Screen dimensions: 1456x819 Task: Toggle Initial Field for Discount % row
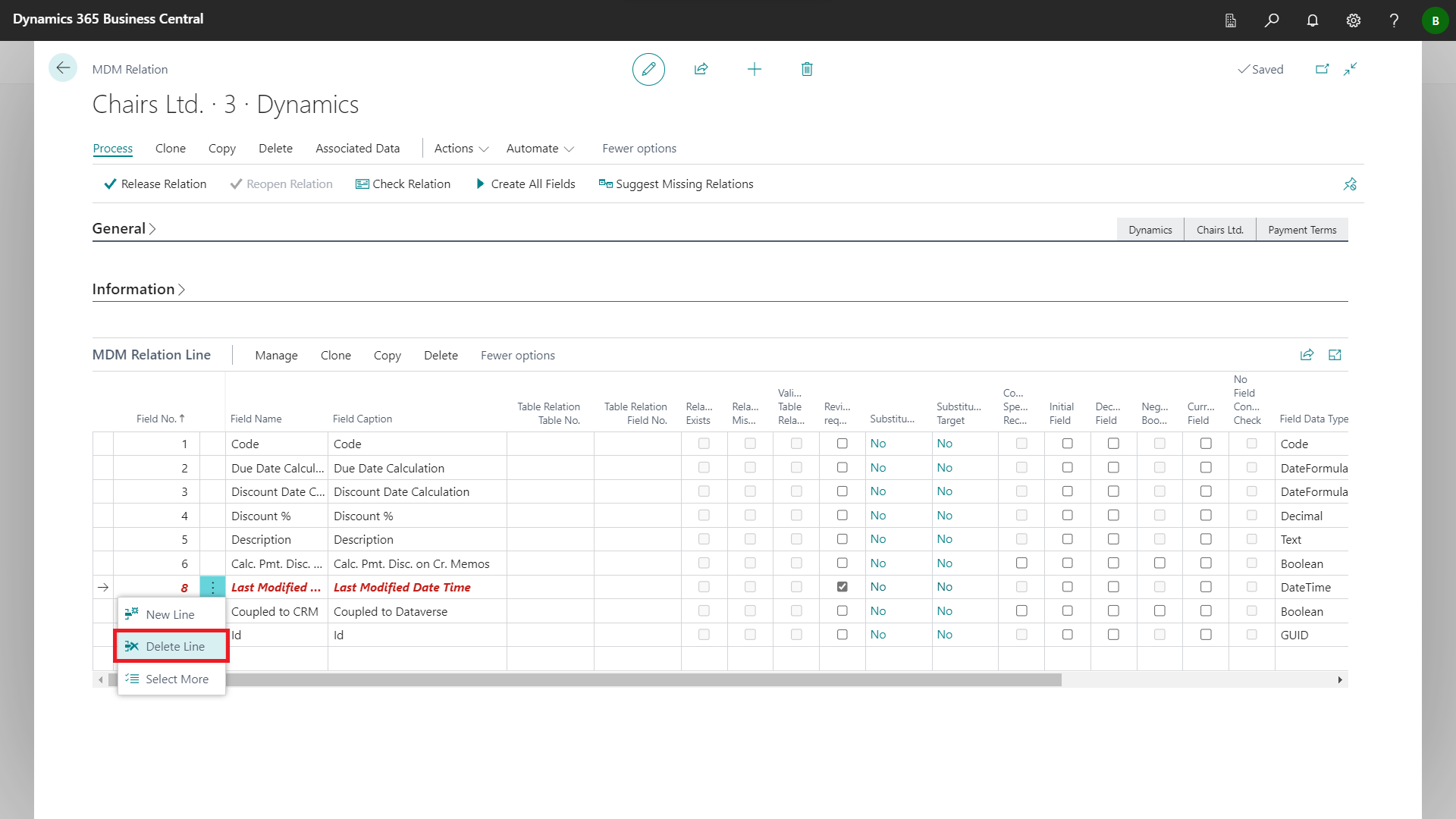click(x=1067, y=516)
